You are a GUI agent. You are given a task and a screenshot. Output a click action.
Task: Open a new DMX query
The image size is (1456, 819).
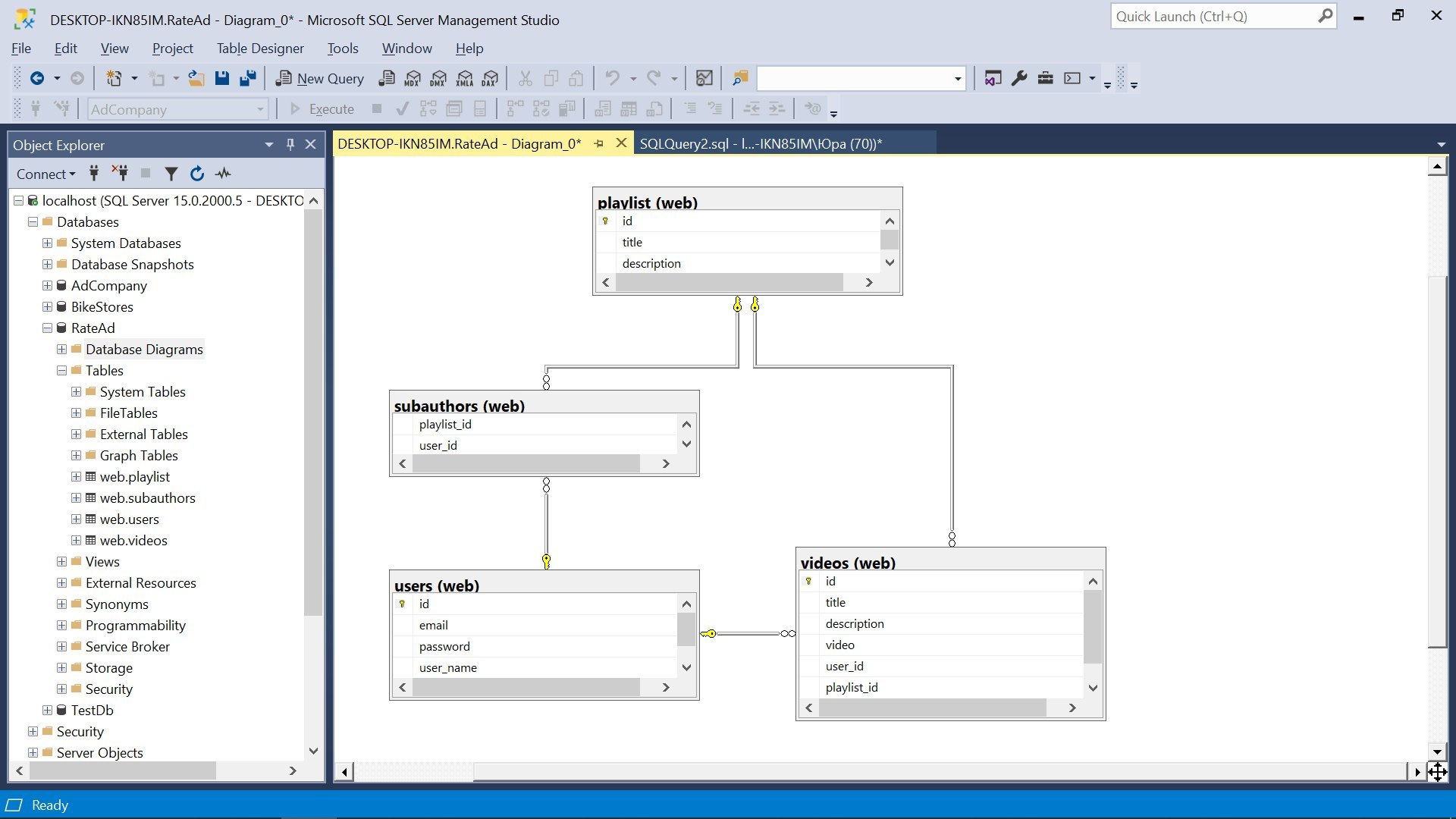(x=438, y=78)
